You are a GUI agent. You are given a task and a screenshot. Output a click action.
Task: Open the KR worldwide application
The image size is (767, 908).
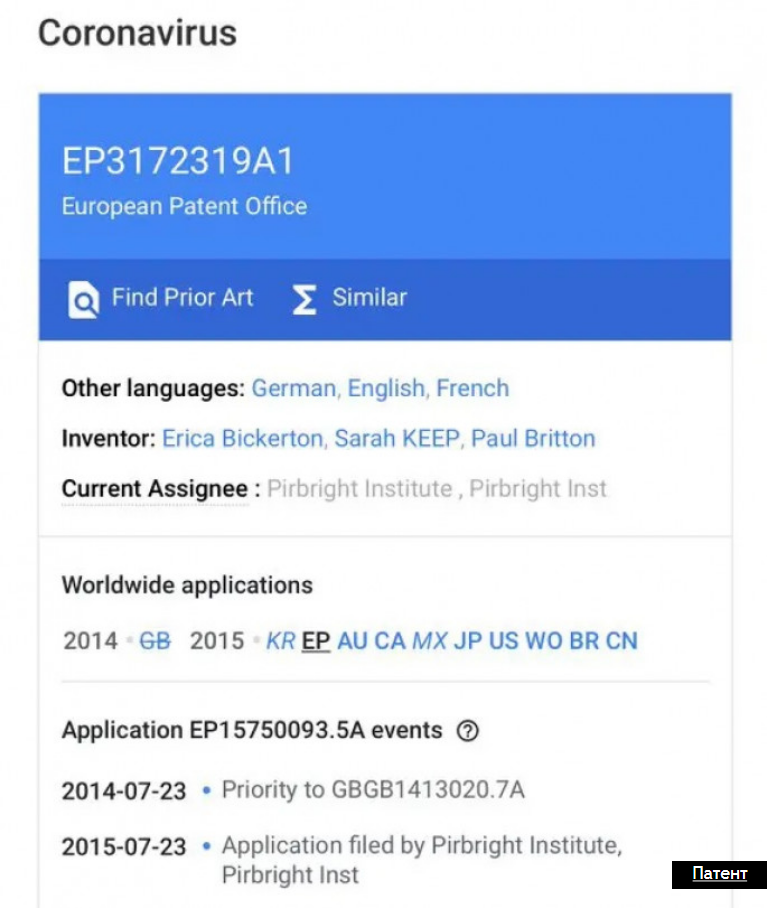coord(281,641)
